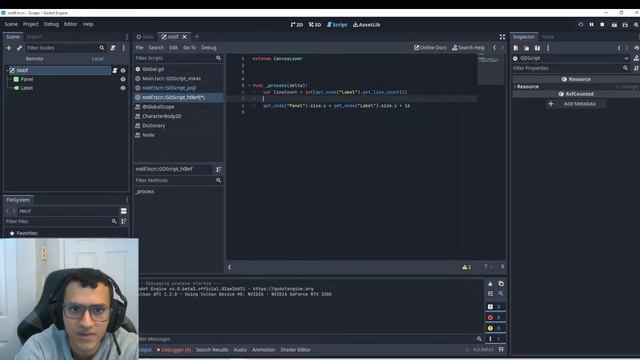
Task: Switch to the 3D workspace
Action: [x=315, y=24]
